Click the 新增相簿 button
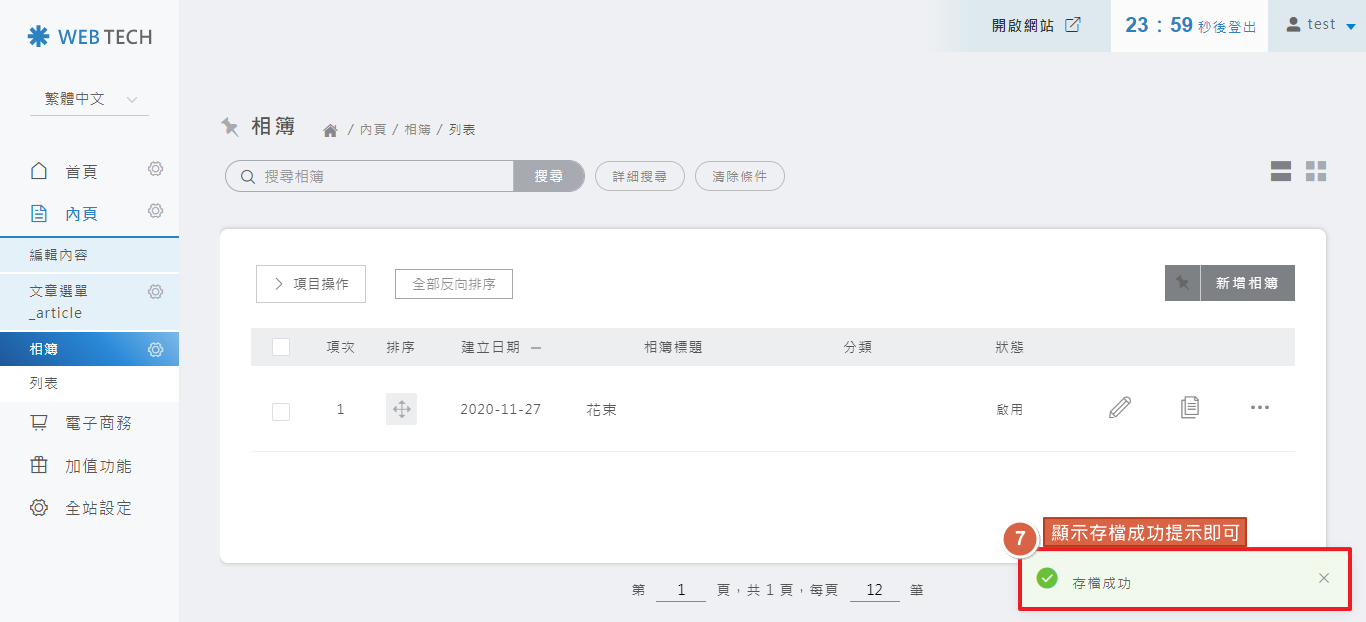Viewport: 1366px width, 622px height. (x=1230, y=283)
